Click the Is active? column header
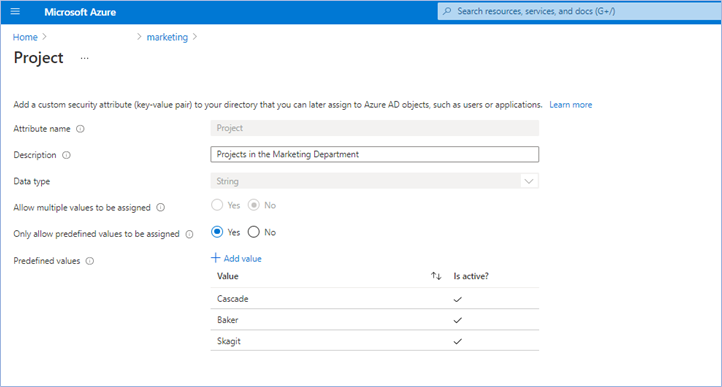The image size is (722, 387). pos(471,276)
